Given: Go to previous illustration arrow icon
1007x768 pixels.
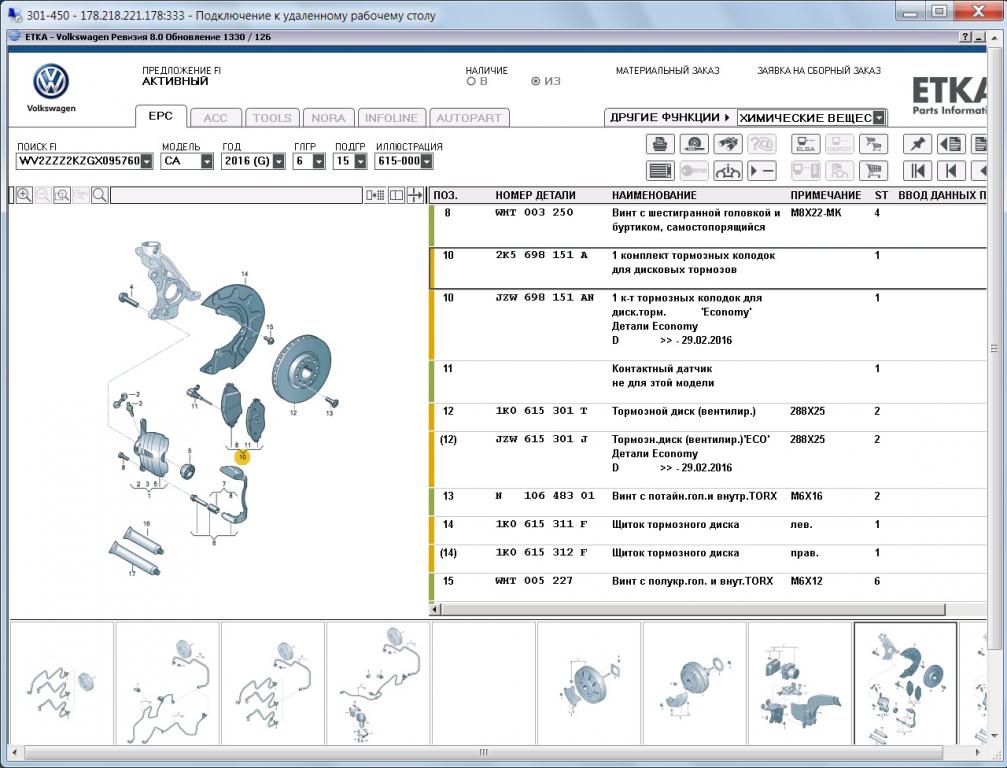Looking at the screenshot, I should 951,171.
